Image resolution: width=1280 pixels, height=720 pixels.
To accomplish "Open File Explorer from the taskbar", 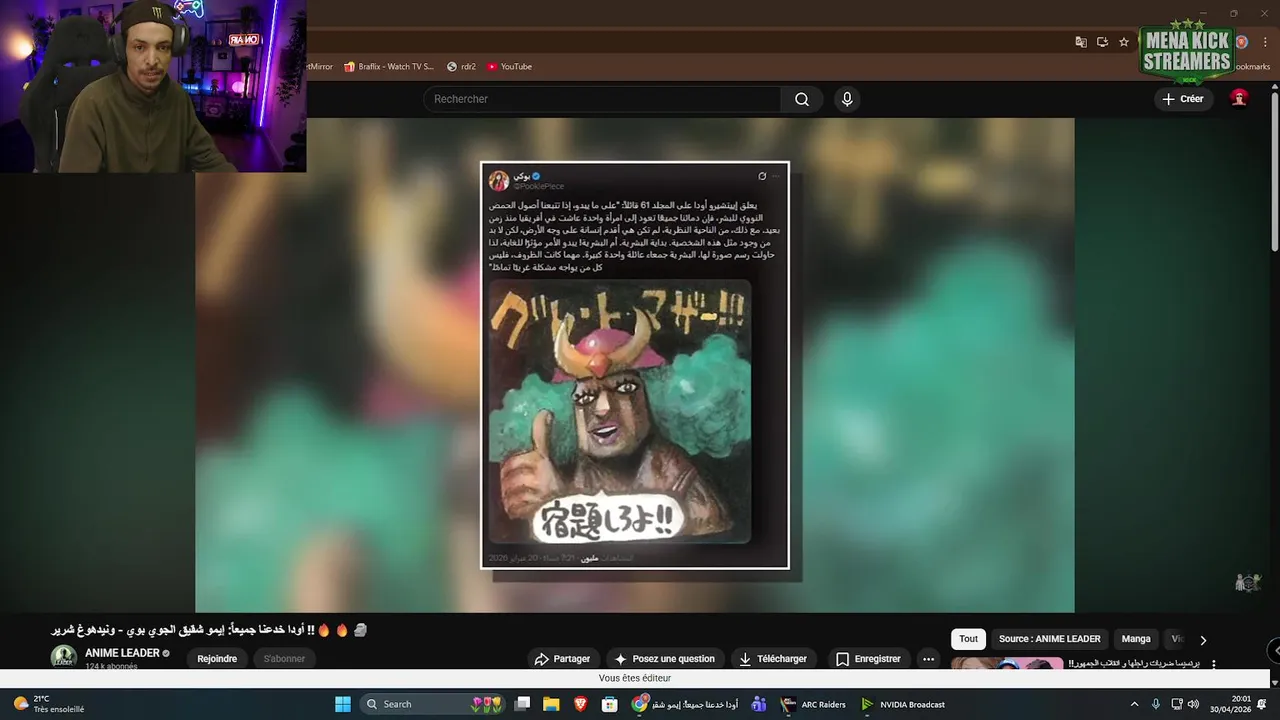I will pos(551,704).
